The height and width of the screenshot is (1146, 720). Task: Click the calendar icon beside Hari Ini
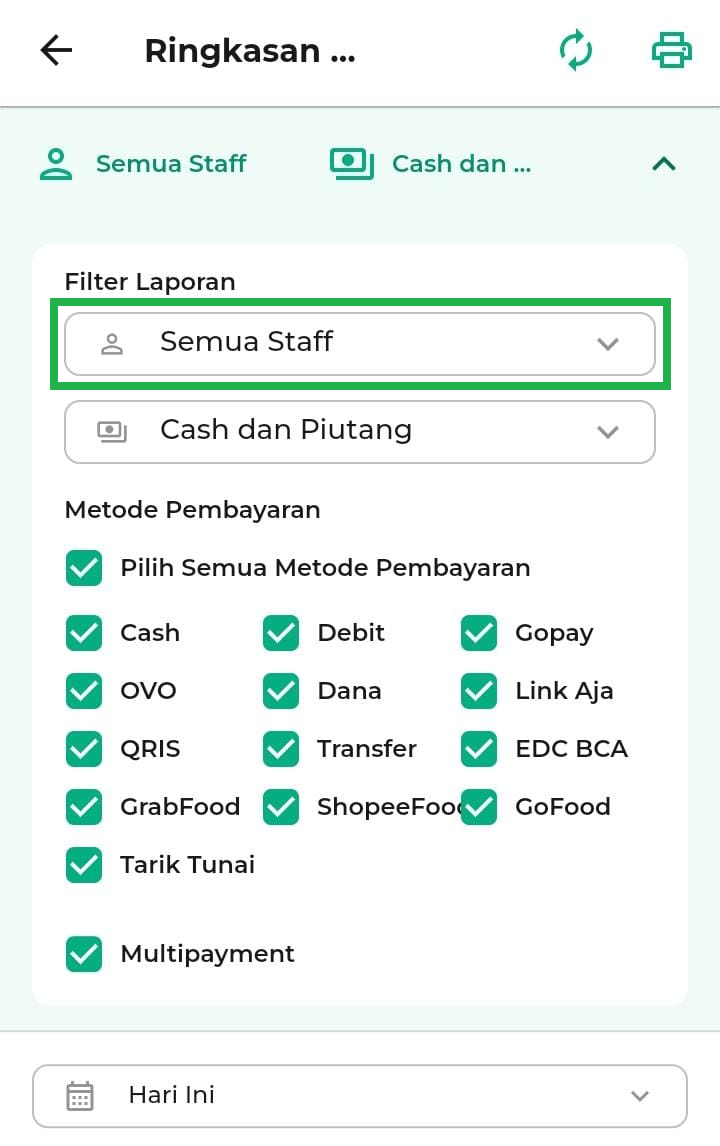click(x=80, y=1096)
